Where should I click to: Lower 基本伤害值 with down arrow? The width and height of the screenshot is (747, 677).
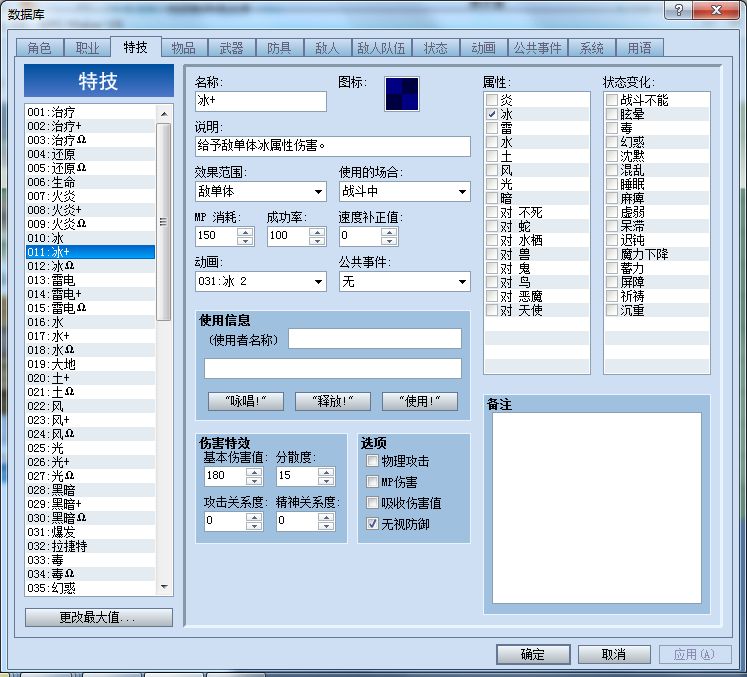[254, 481]
